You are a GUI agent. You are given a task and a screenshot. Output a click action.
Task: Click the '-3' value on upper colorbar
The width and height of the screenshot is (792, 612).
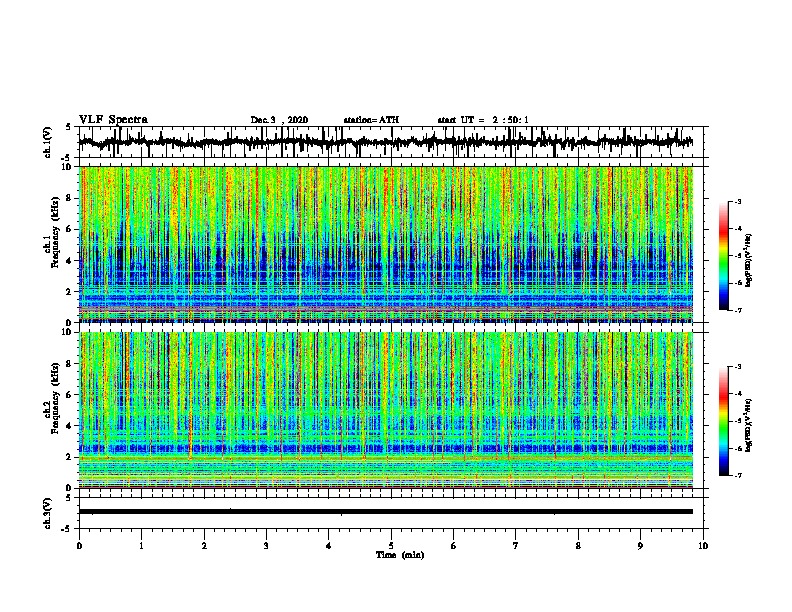click(x=737, y=202)
